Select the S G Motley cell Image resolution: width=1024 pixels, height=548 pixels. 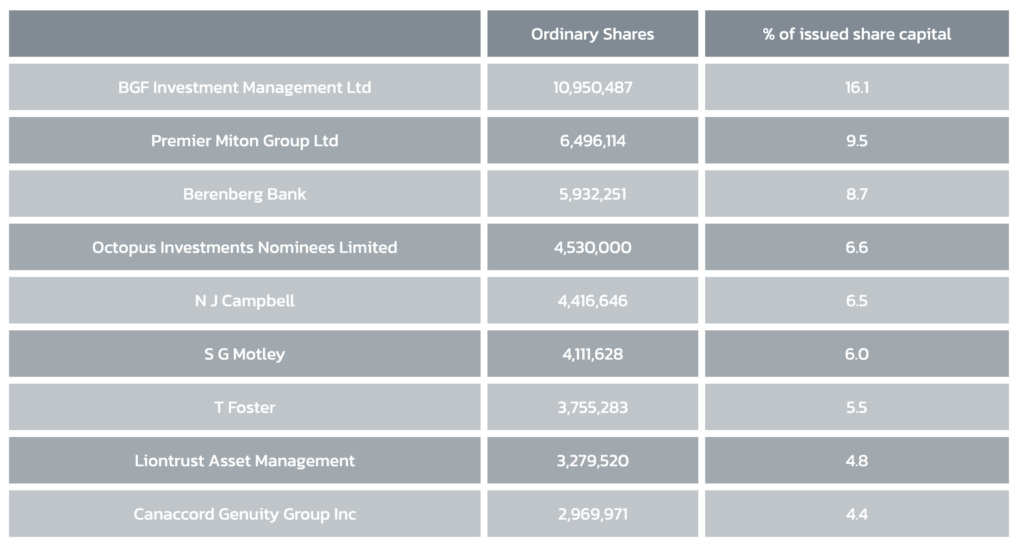[x=244, y=354]
